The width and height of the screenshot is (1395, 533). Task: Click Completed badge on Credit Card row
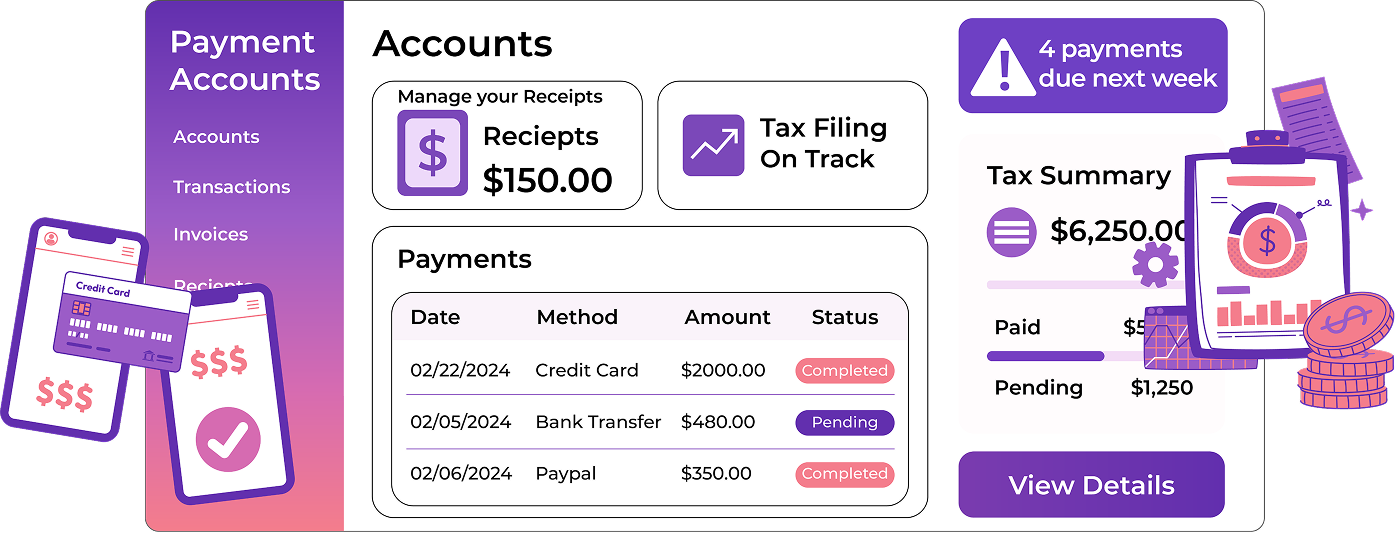(x=844, y=371)
